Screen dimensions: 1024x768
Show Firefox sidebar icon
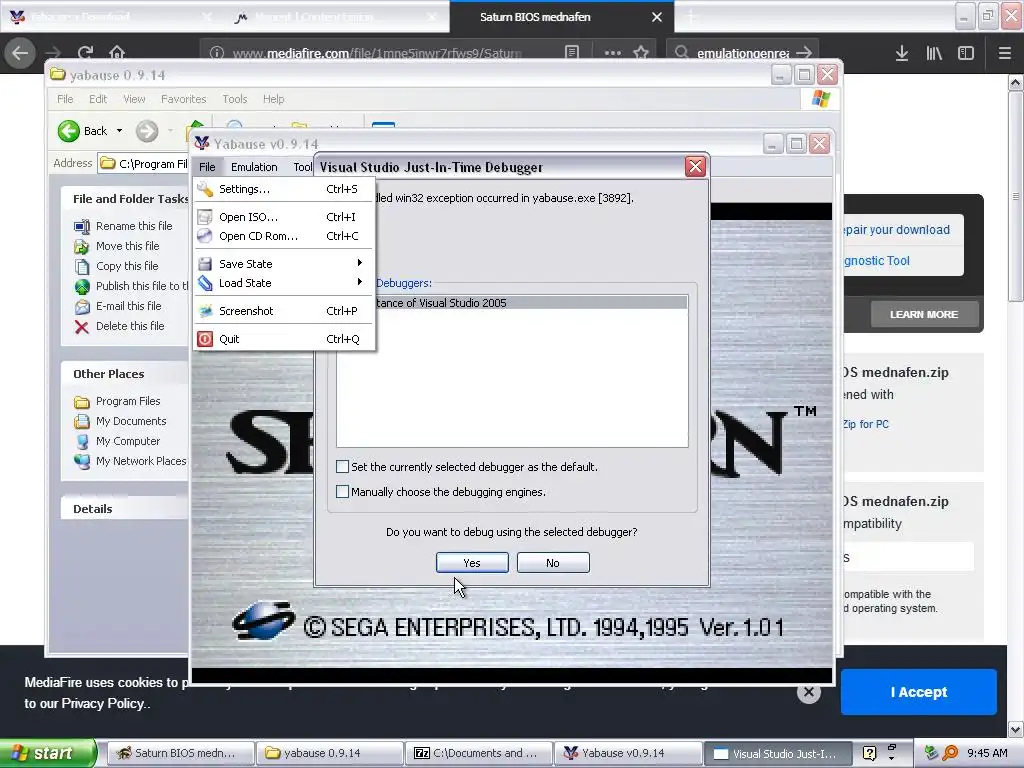pos(966,54)
